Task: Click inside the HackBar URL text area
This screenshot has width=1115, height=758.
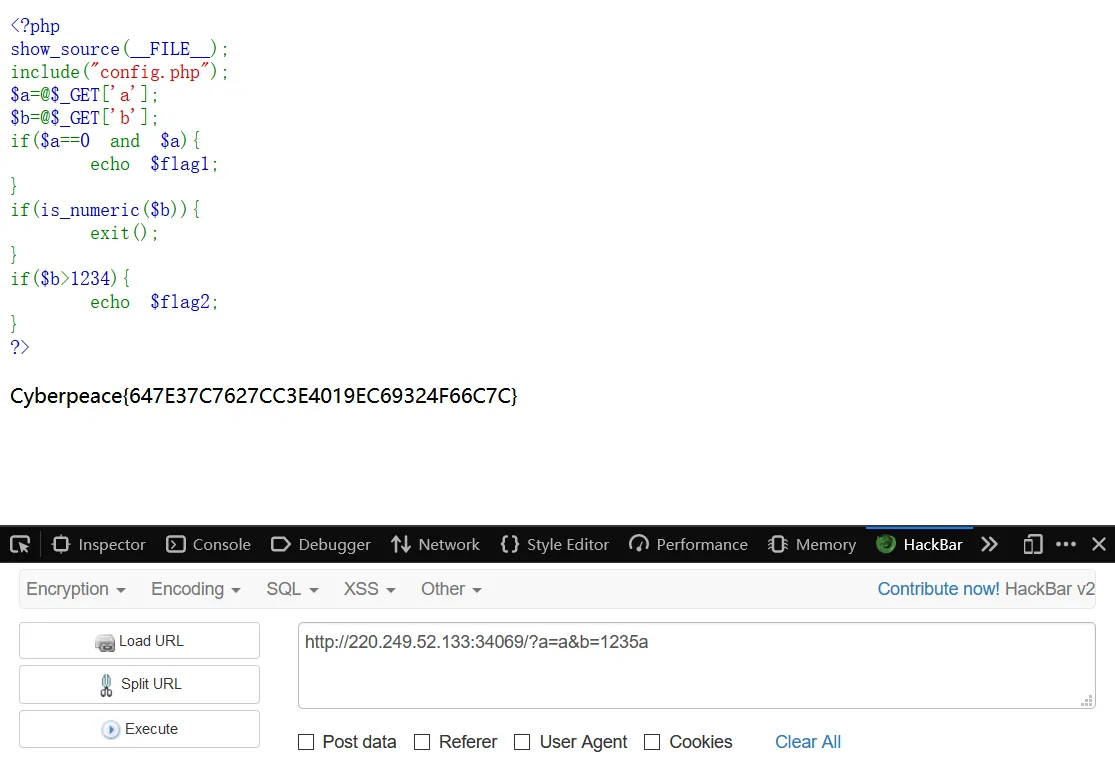Action: click(696, 666)
